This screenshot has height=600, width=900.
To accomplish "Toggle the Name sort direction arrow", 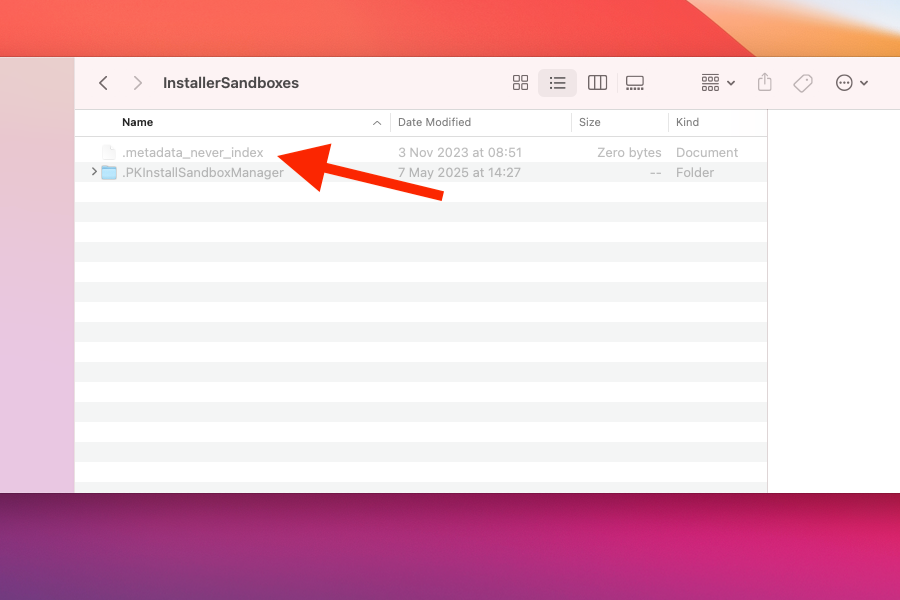I will point(377,123).
